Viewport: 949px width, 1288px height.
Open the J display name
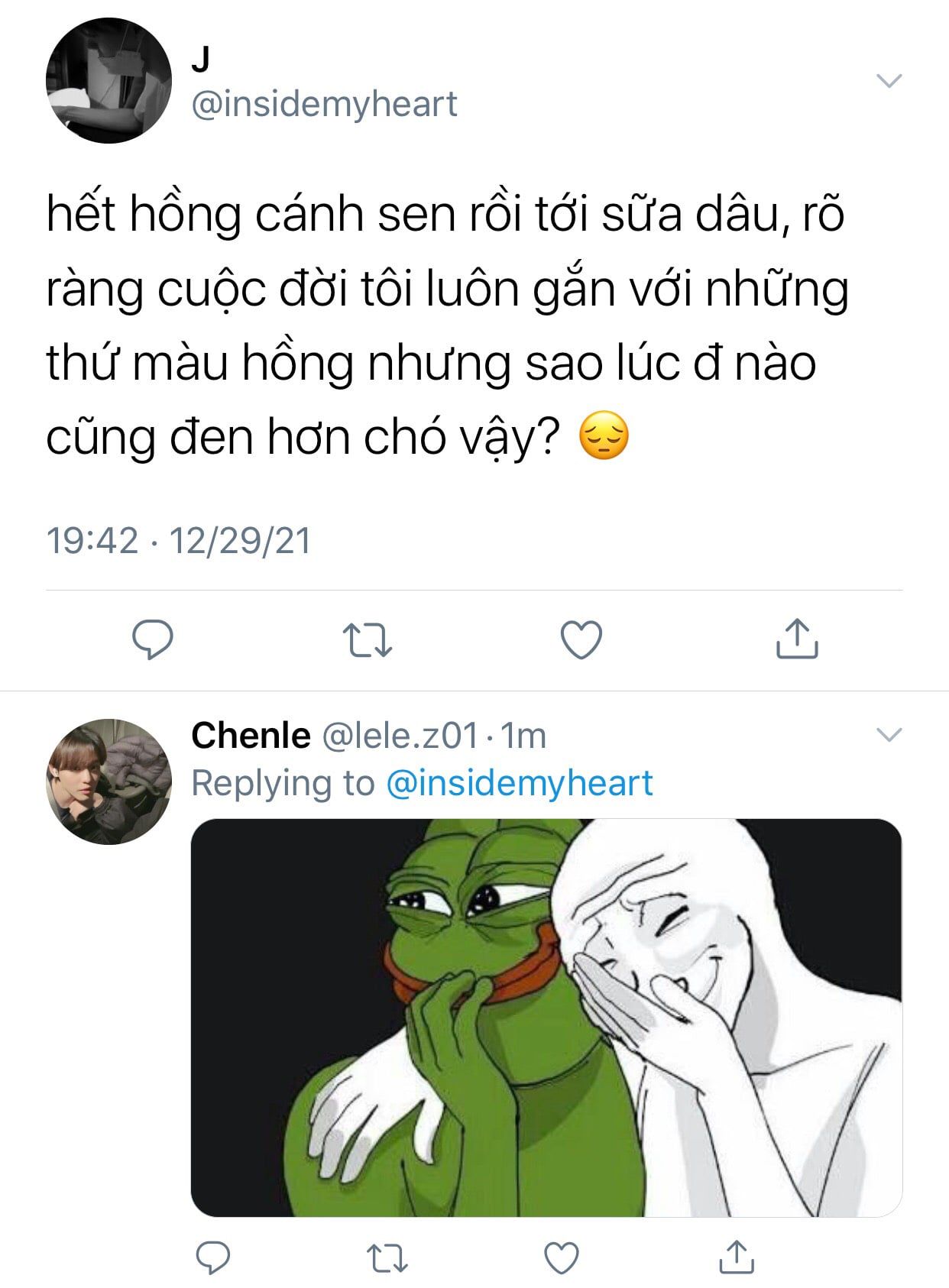coord(200,59)
